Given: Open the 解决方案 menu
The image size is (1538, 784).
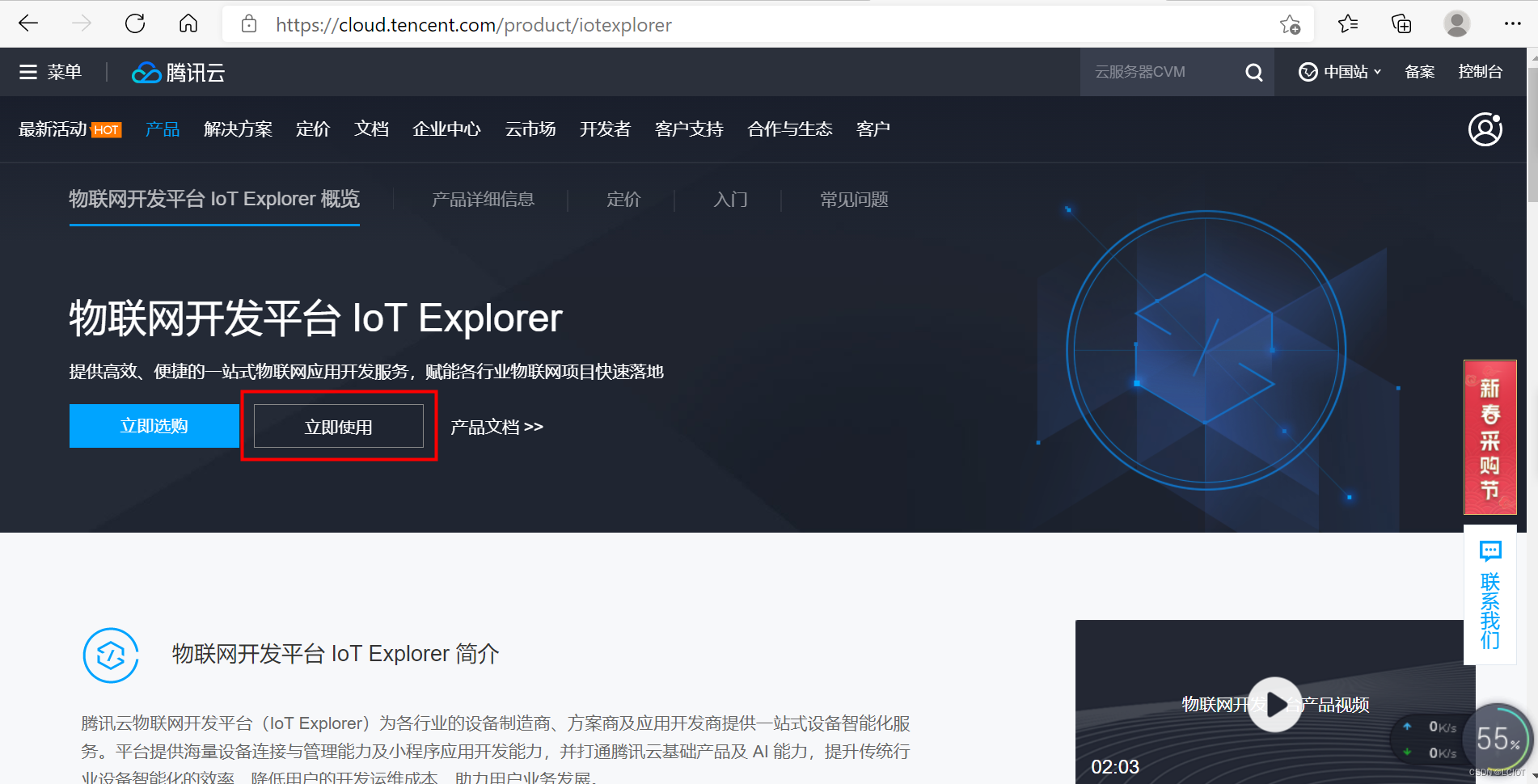Looking at the screenshot, I should (238, 129).
